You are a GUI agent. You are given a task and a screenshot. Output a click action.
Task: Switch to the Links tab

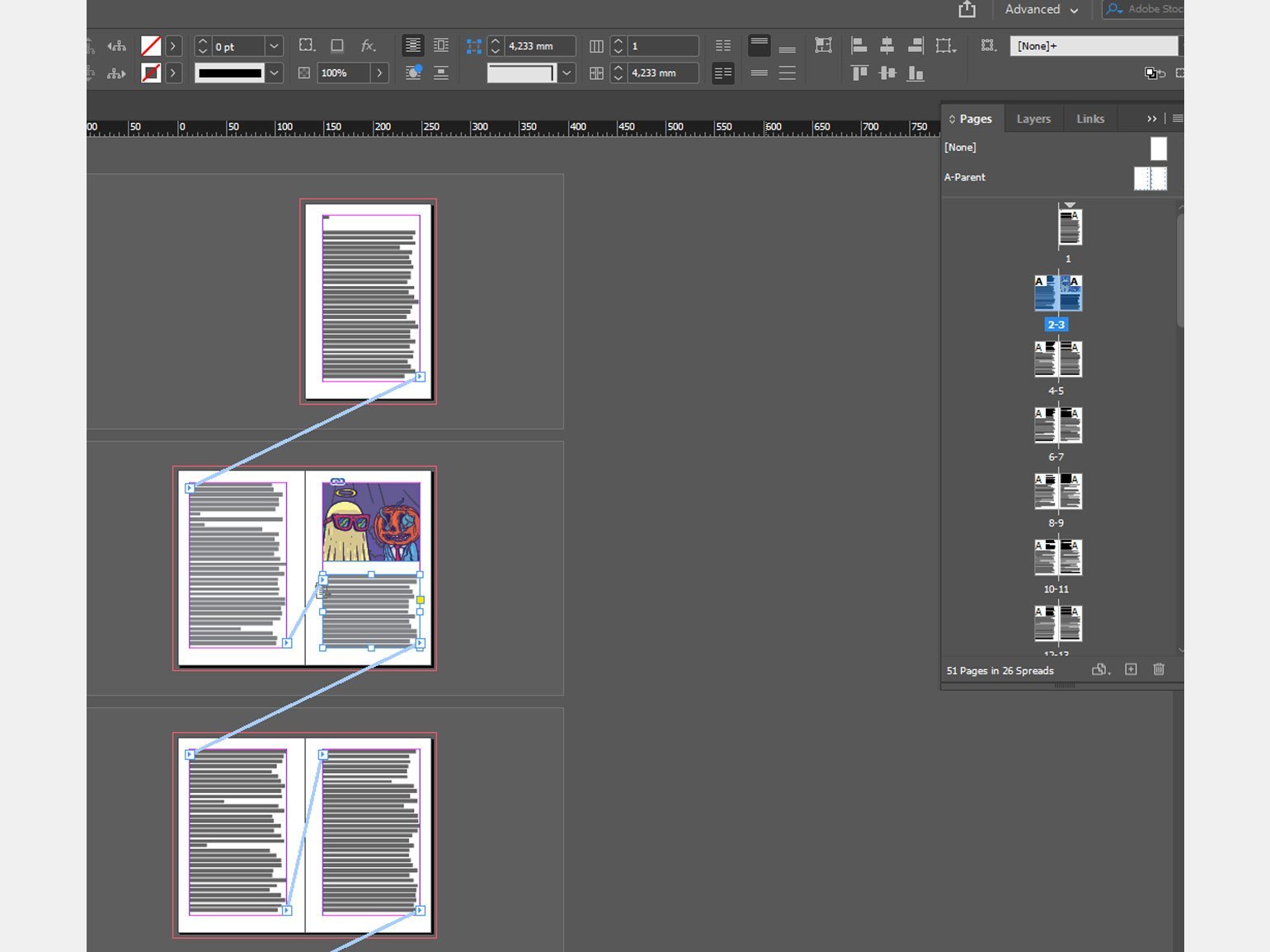(1089, 119)
